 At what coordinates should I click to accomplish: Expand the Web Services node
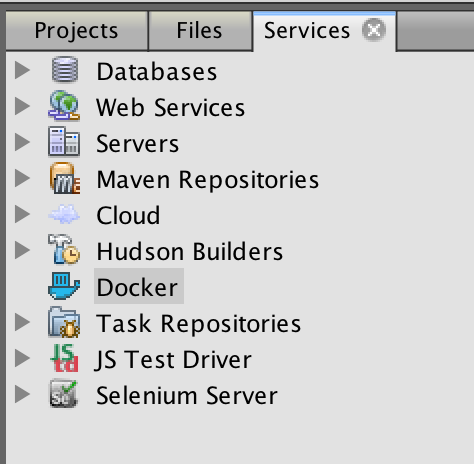point(22,106)
